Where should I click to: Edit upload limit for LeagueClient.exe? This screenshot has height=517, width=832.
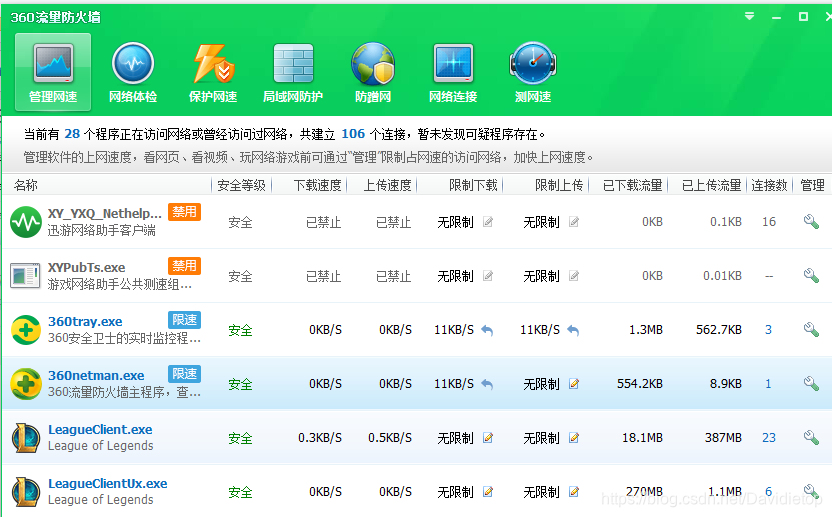(x=574, y=438)
